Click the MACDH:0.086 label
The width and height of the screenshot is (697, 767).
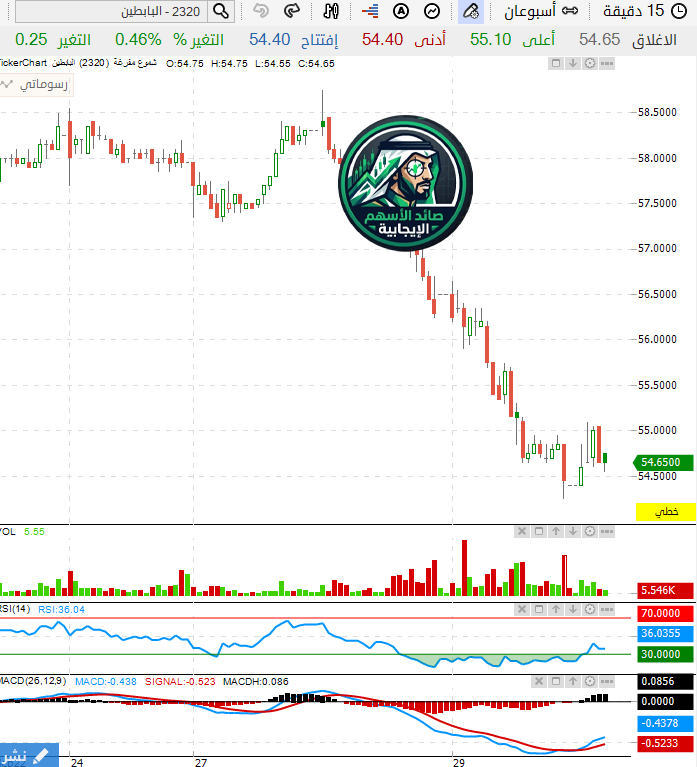(256, 681)
